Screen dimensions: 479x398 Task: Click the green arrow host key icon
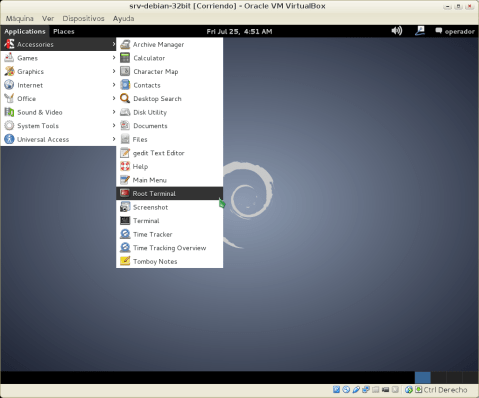tap(418, 389)
